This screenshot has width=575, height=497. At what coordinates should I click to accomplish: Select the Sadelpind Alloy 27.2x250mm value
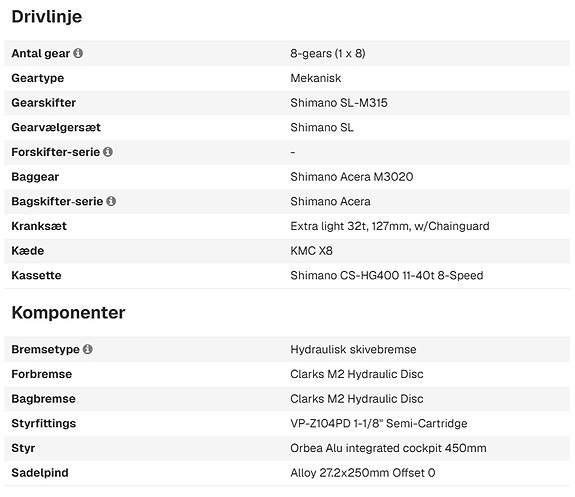coord(362,473)
